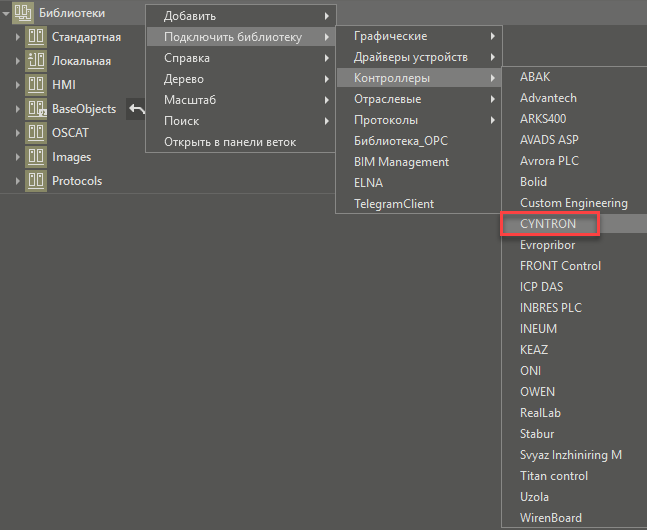The height and width of the screenshot is (530, 647).
Task: Select the Protocols tree item label
Action: pos(77,181)
